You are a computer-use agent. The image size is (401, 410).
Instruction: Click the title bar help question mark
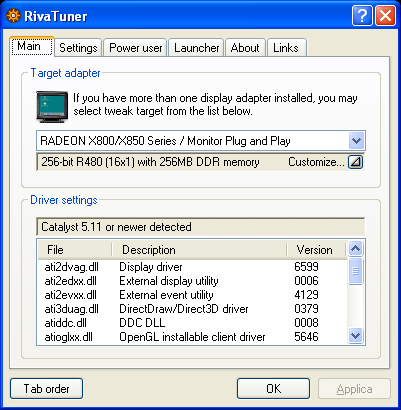pyautogui.click(x=362, y=16)
